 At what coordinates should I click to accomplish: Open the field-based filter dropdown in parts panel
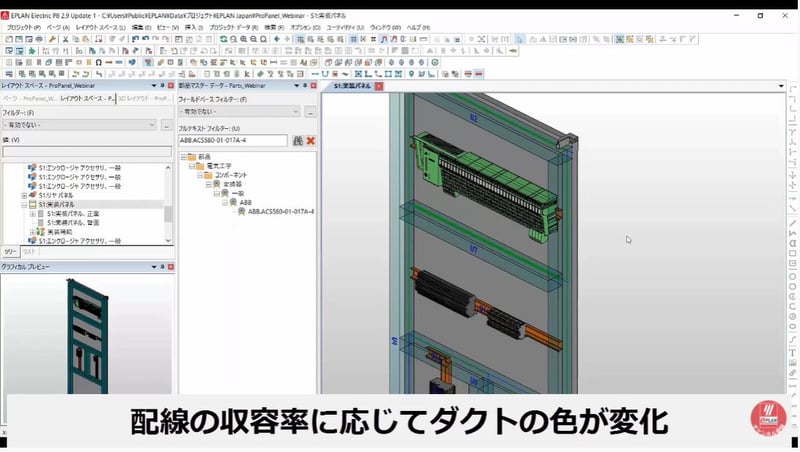click(x=295, y=111)
